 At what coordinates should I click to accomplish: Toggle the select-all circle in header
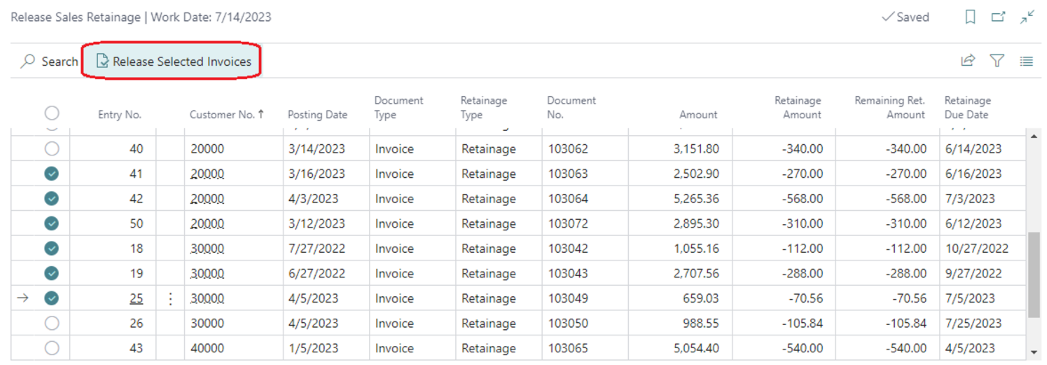[x=51, y=113]
